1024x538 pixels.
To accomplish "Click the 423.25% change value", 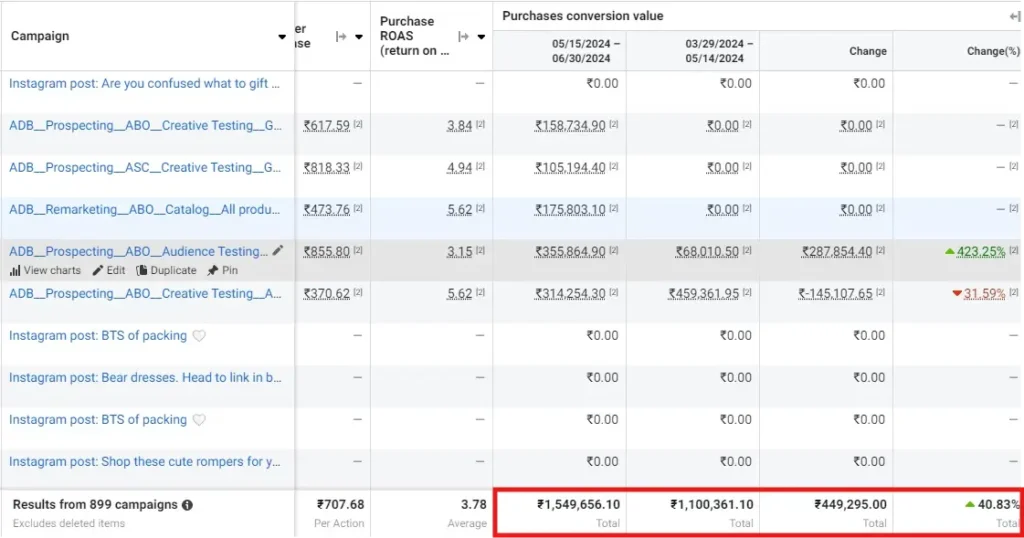I will point(979,252).
